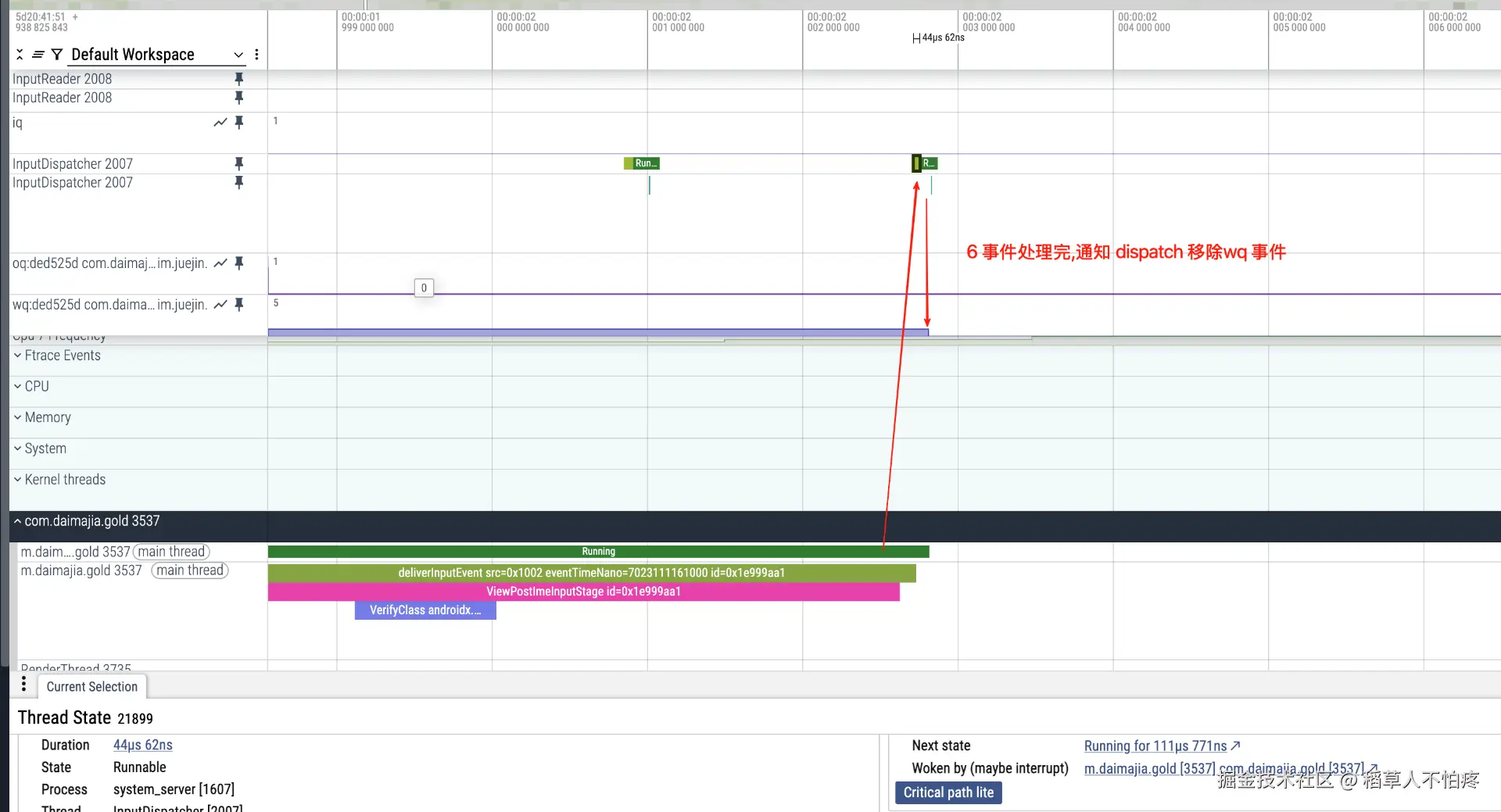The width and height of the screenshot is (1501, 812).
Task: Select the ViewPostImeInputStage slice
Action: click(584, 592)
